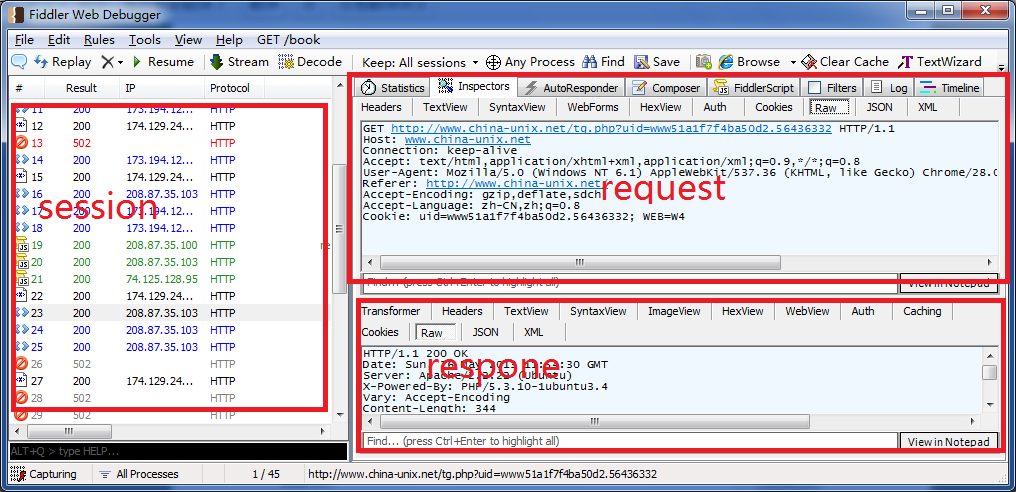Select request JSON tab

click(879, 108)
